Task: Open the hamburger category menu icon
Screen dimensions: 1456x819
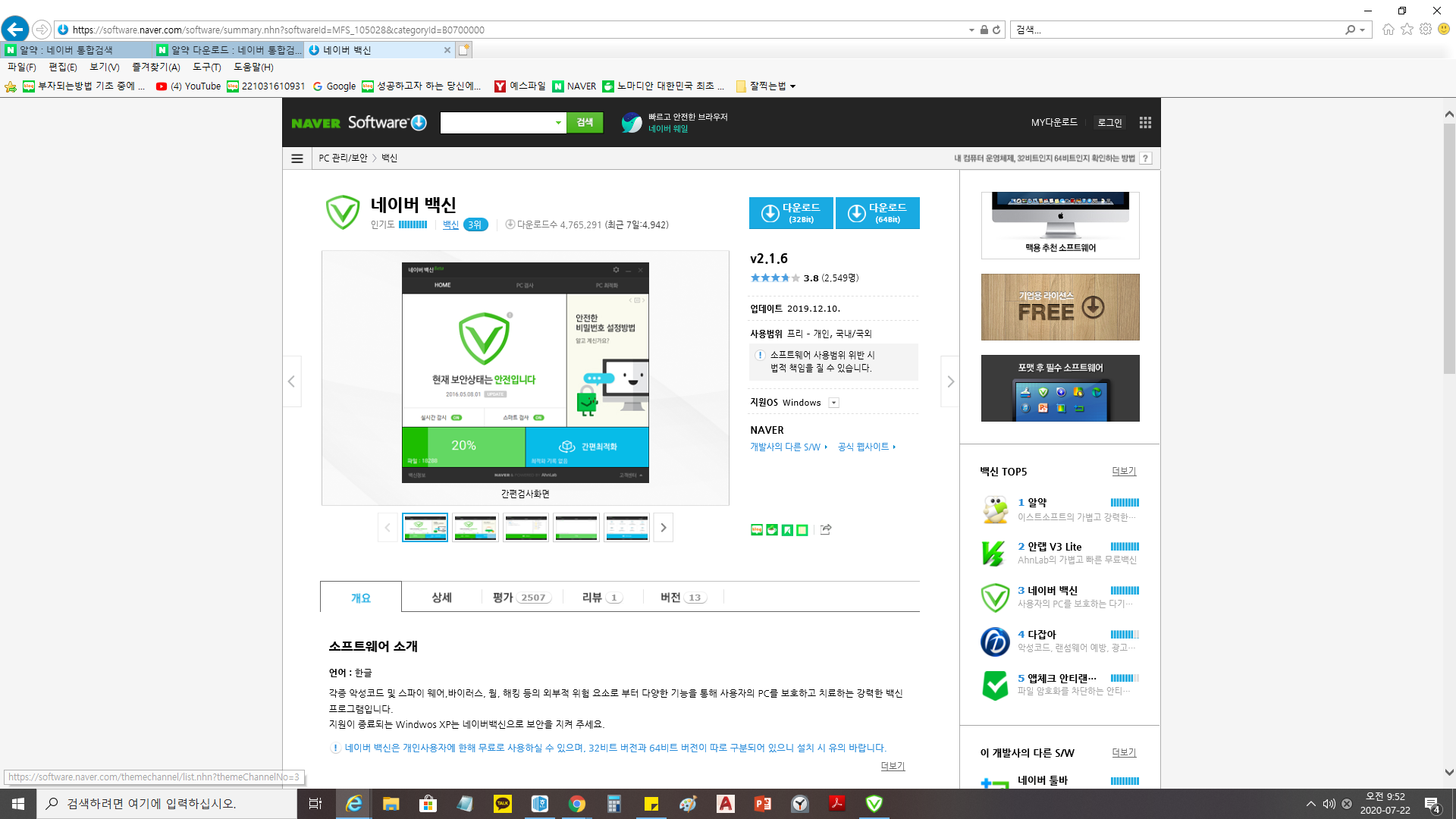Action: [297, 158]
